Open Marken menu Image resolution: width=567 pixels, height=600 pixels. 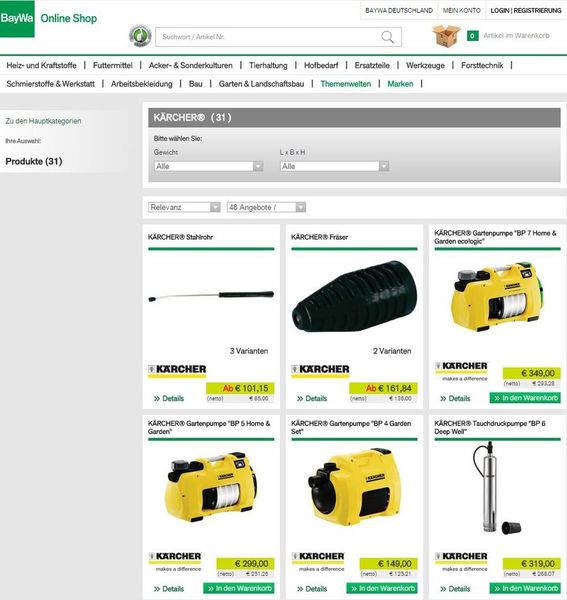point(400,84)
